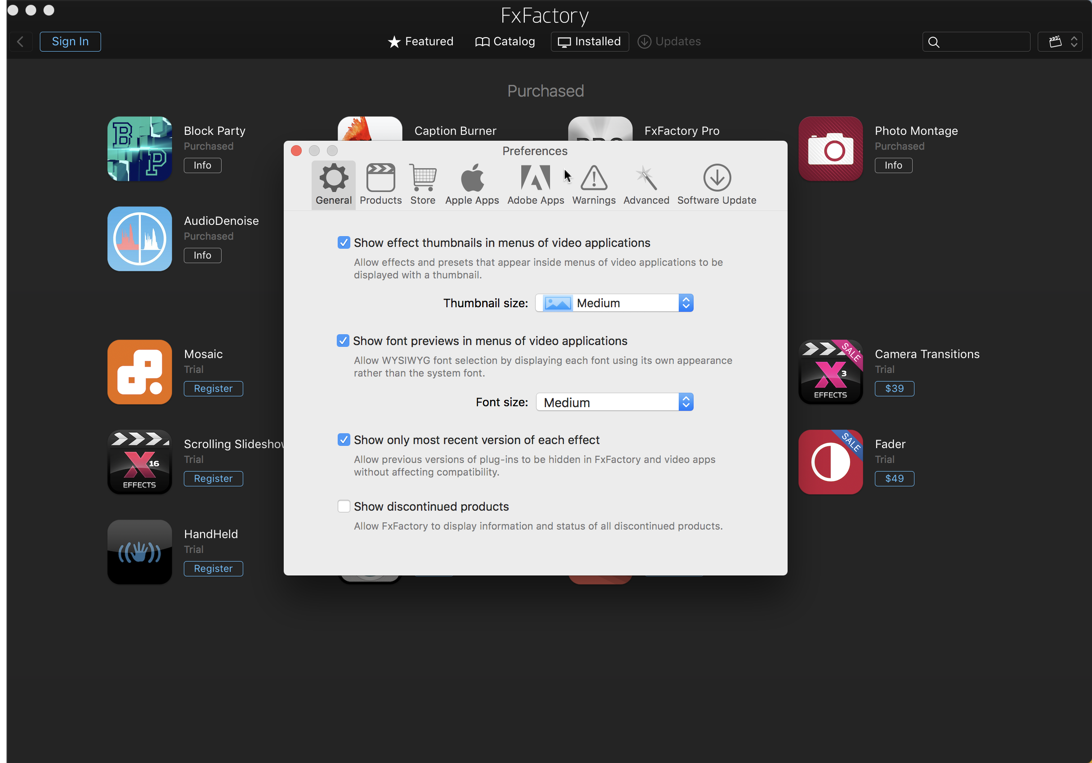Click Register button for HandHeld
The width and height of the screenshot is (1092, 763).
coord(213,569)
